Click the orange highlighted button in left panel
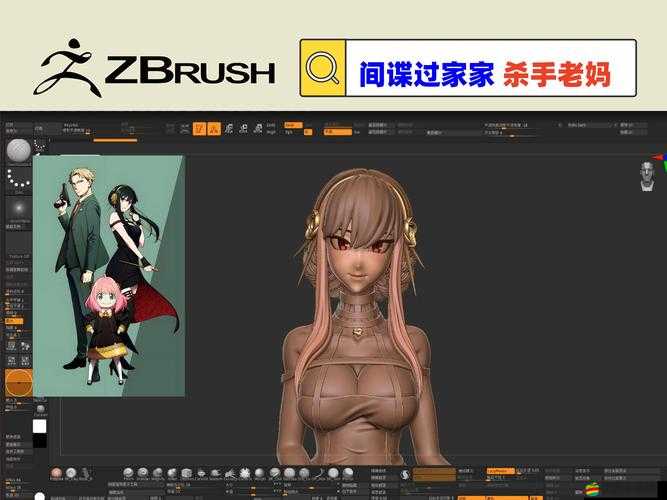Image resolution: width=667 pixels, height=500 pixels. click(14, 321)
